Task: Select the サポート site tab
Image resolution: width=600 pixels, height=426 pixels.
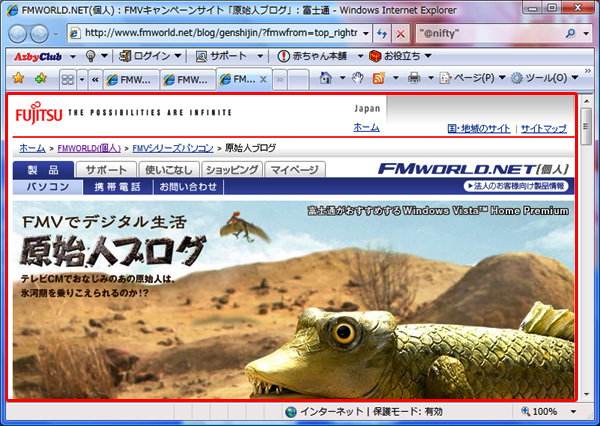Action: click(106, 170)
